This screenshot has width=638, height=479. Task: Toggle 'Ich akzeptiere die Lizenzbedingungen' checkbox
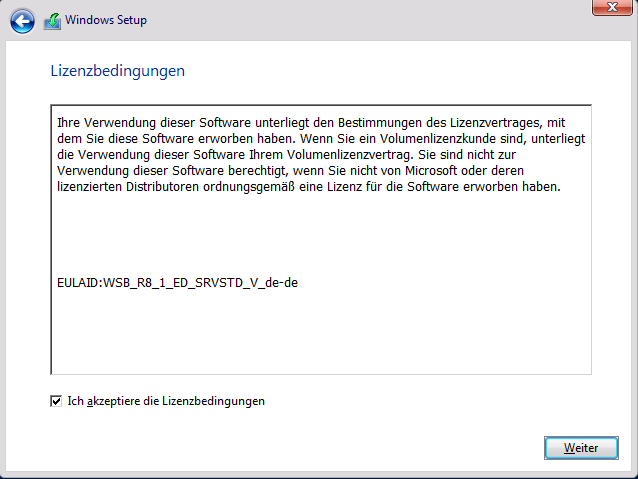56,401
